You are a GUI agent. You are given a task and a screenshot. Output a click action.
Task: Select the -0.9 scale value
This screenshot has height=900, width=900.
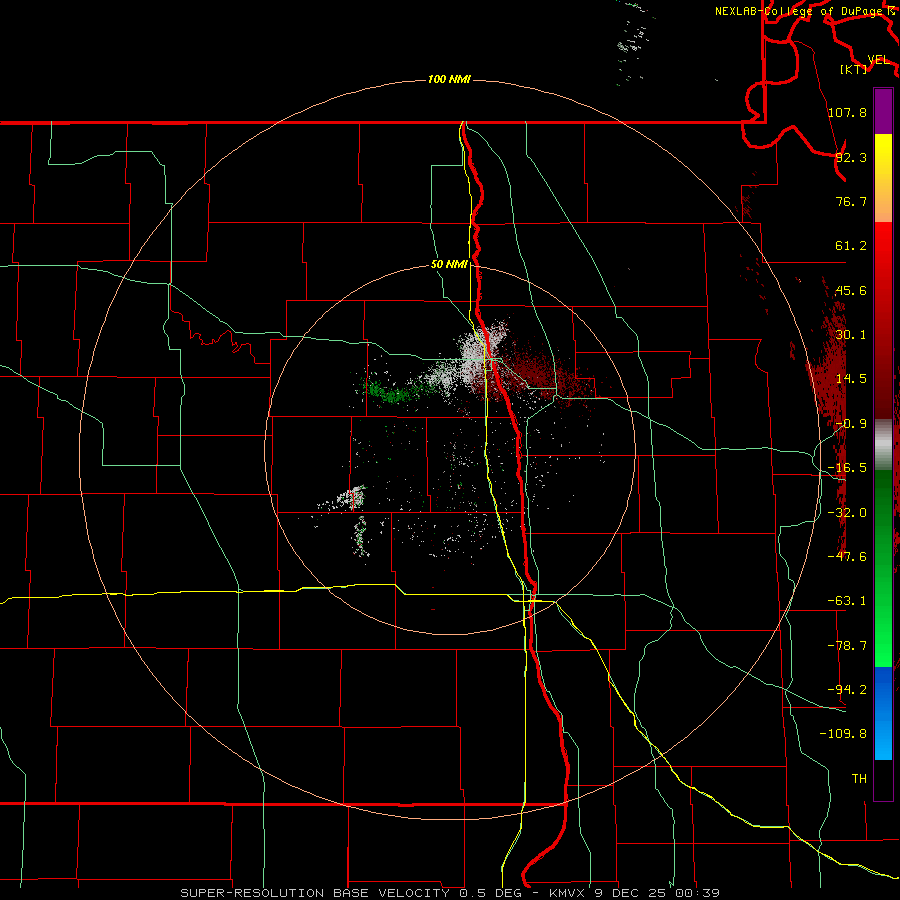[851, 424]
